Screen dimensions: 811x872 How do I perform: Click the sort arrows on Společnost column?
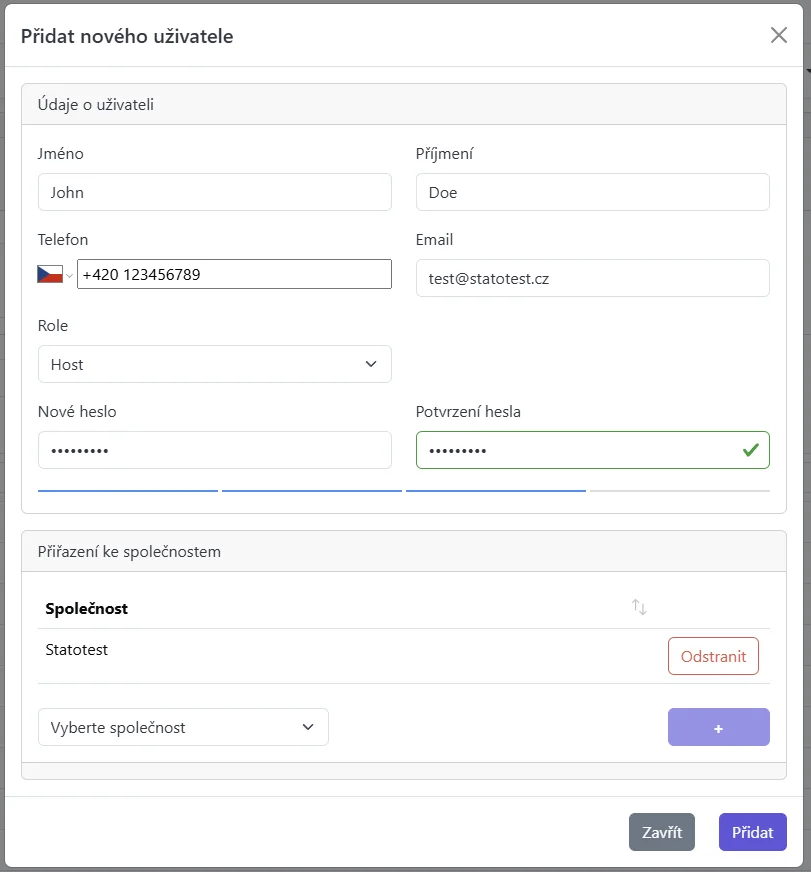point(639,606)
